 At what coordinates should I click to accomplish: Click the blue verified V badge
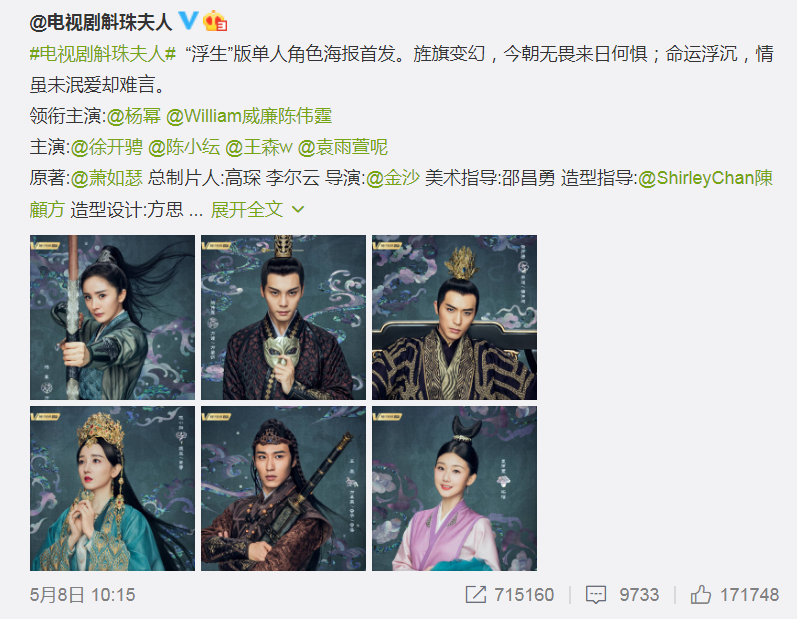(188, 21)
